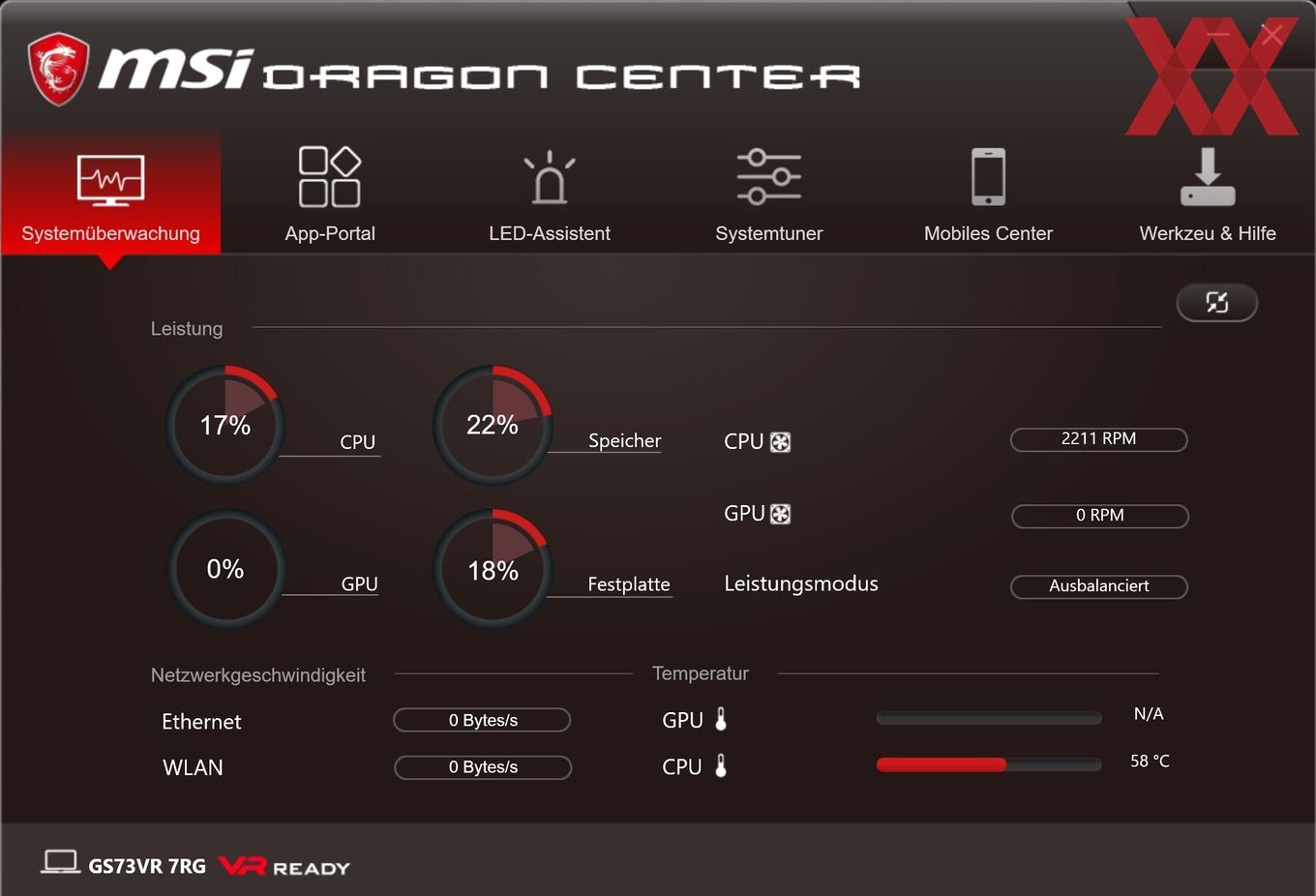Click the 2211 RPM CPU fan field
The image size is (1316, 896).
(x=1099, y=439)
